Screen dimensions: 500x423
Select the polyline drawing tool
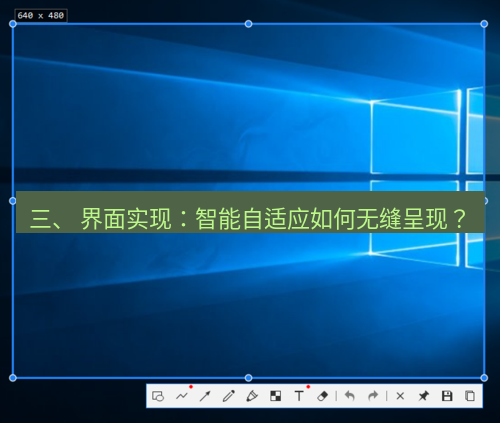coord(182,396)
